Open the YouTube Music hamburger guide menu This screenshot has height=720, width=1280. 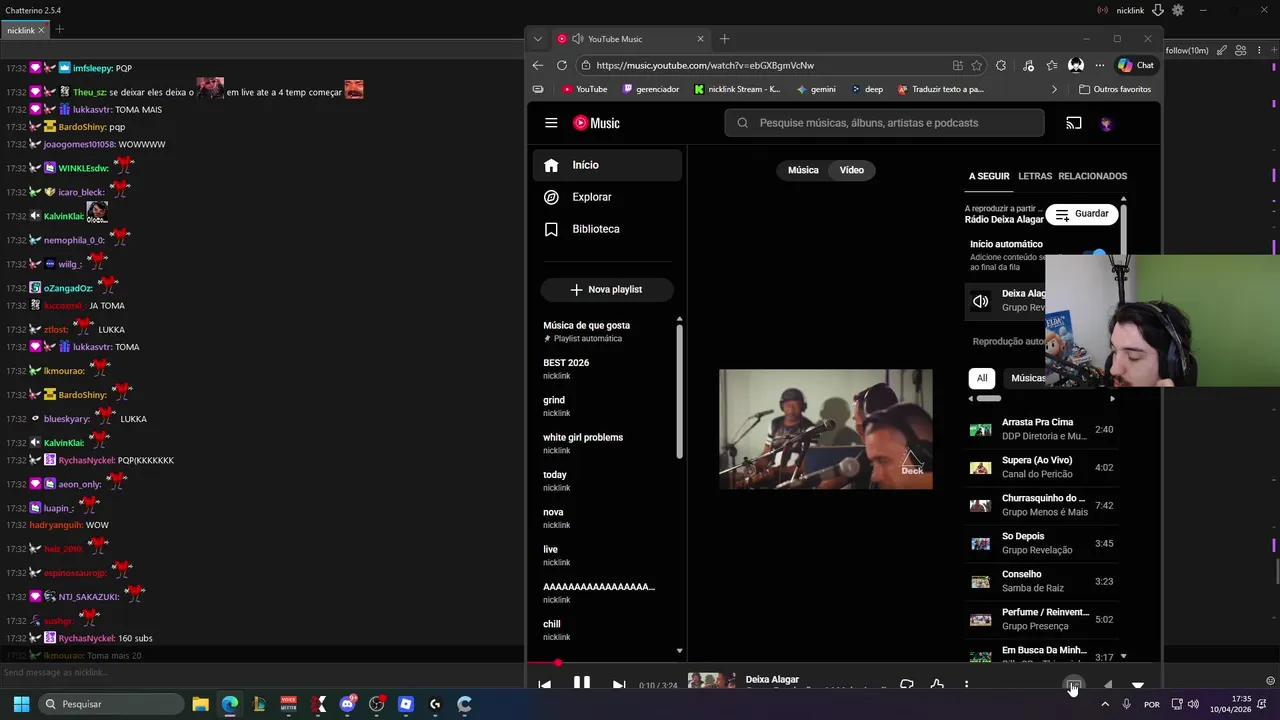click(x=551, y=123)
